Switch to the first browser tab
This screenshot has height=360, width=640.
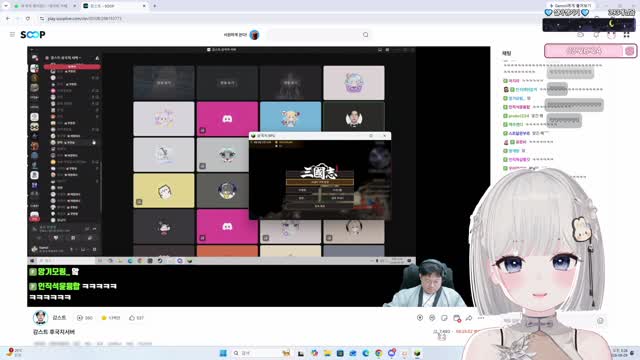click(44, 6)
